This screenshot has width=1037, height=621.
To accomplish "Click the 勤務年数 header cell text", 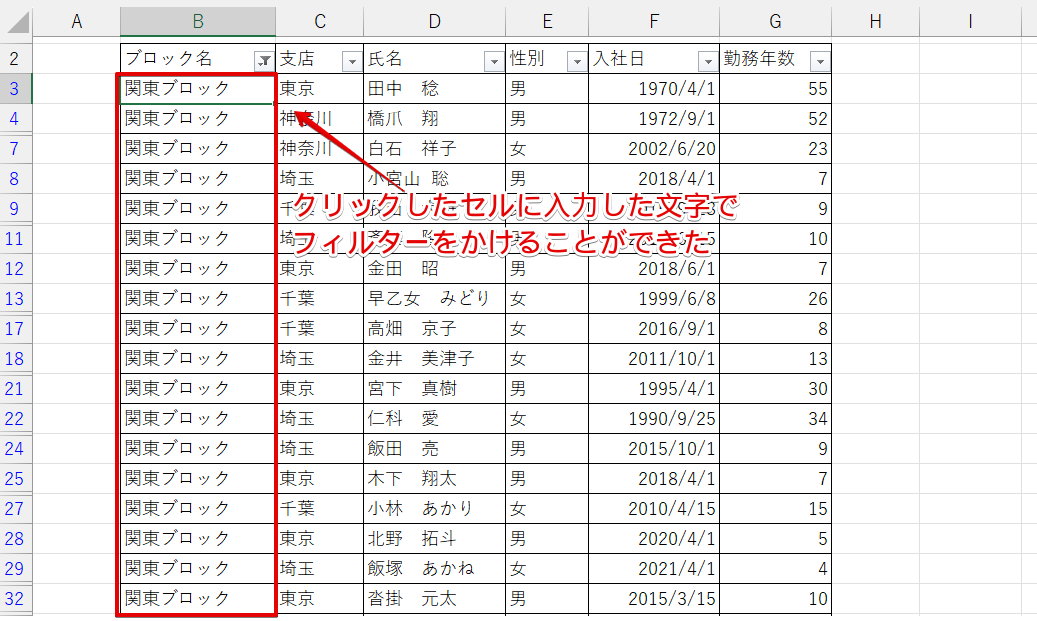I will tap(759, 59).
